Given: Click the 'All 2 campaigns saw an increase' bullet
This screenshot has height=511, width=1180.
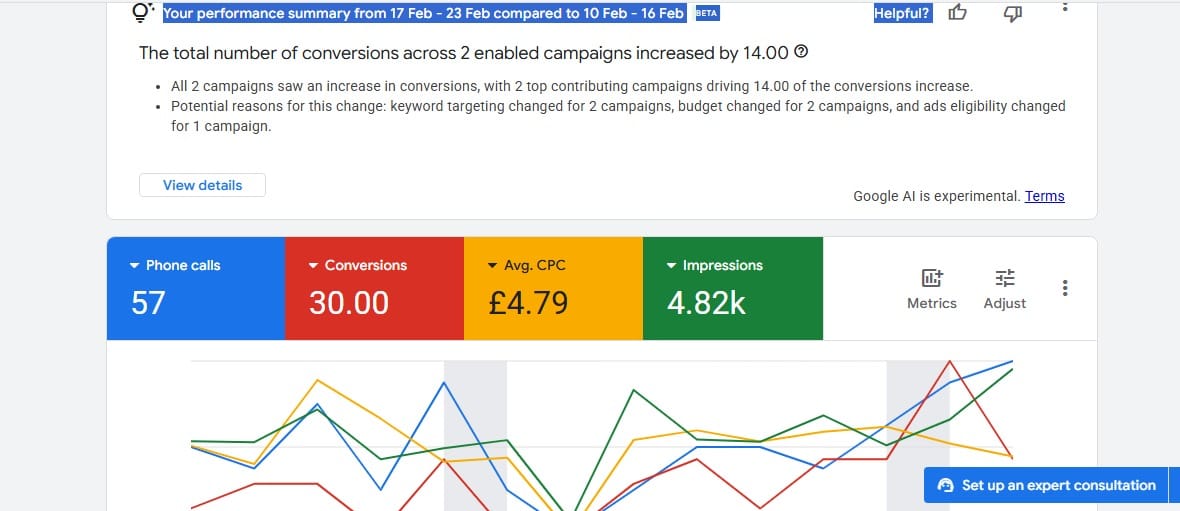Looking at the screenshot, I should [571, 86].
